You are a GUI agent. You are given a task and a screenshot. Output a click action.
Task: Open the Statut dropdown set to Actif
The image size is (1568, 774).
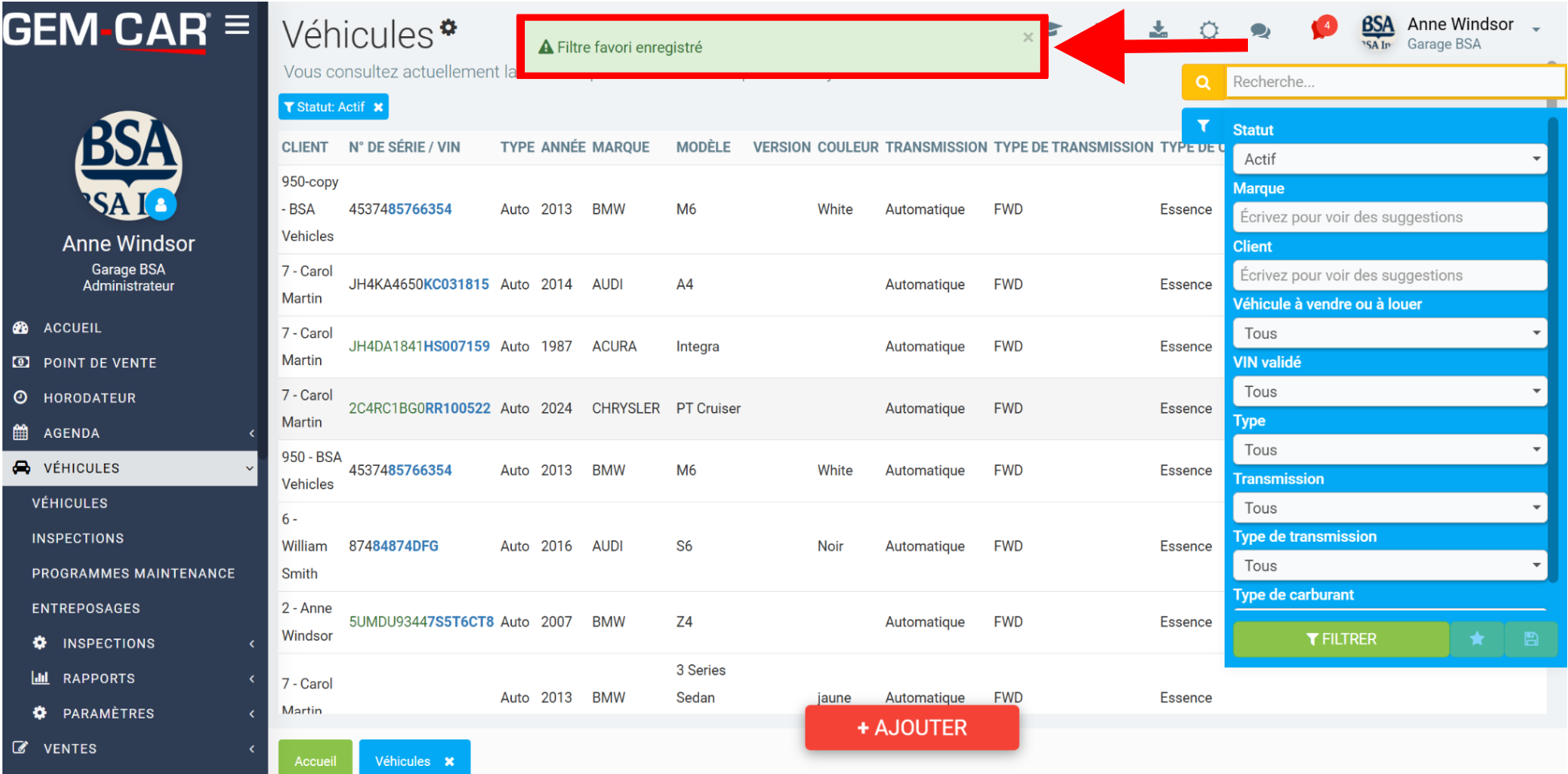1390,160
